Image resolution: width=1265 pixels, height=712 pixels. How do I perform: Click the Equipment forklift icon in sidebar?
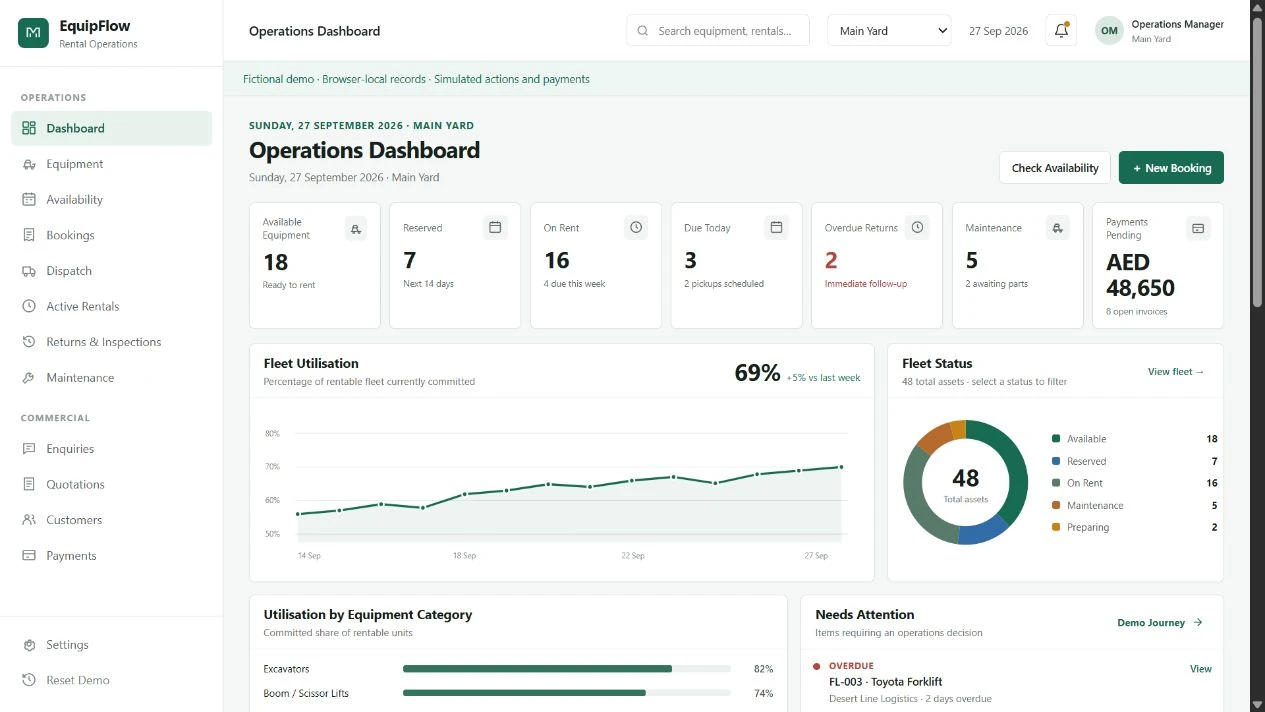tap(29, 164)
